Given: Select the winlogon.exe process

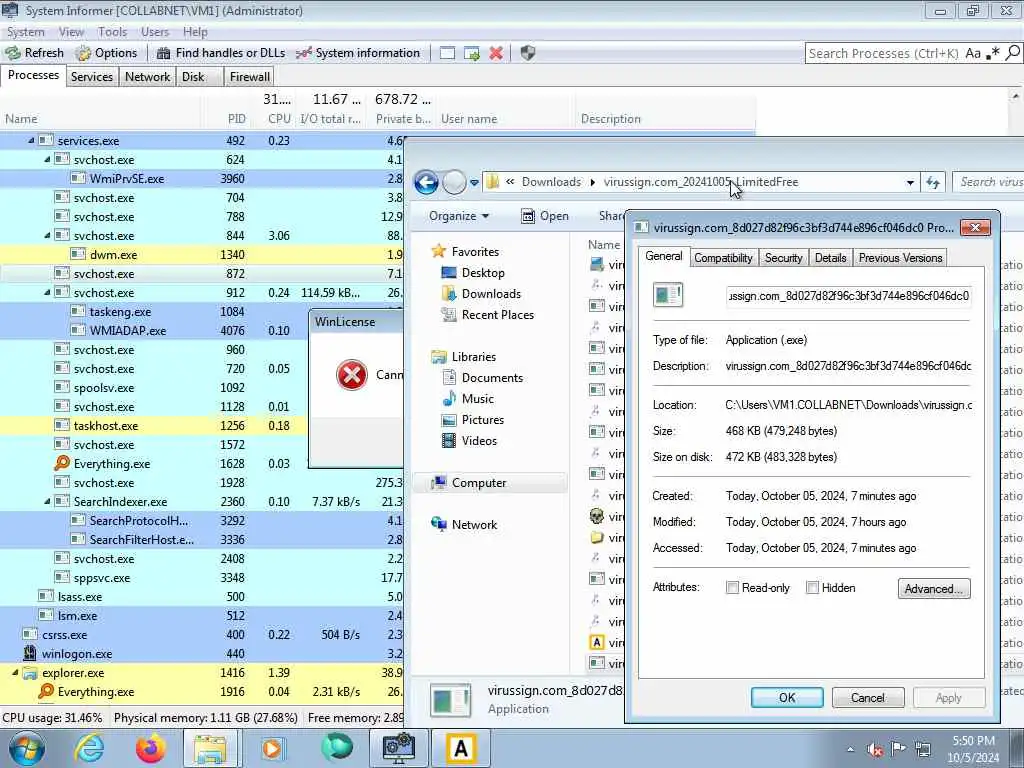Looking at the screenshot, I should point(202,654).
